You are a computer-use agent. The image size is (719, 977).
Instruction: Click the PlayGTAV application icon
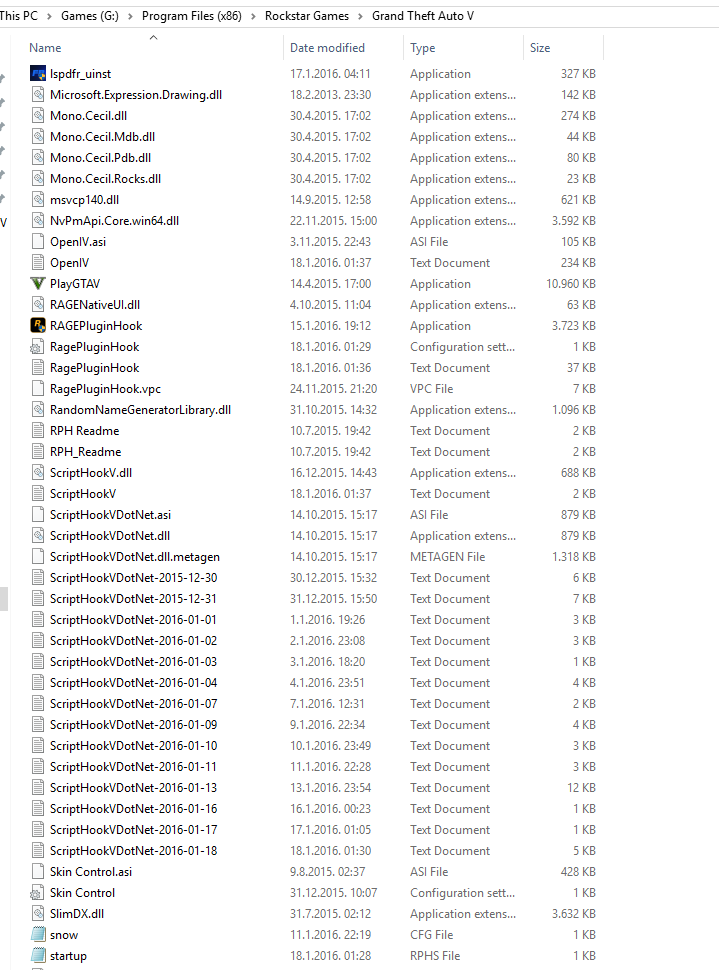(38, 284)
